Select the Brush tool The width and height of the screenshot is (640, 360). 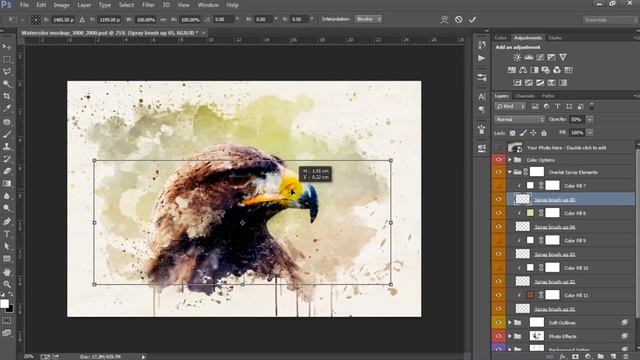coord(7,134)
